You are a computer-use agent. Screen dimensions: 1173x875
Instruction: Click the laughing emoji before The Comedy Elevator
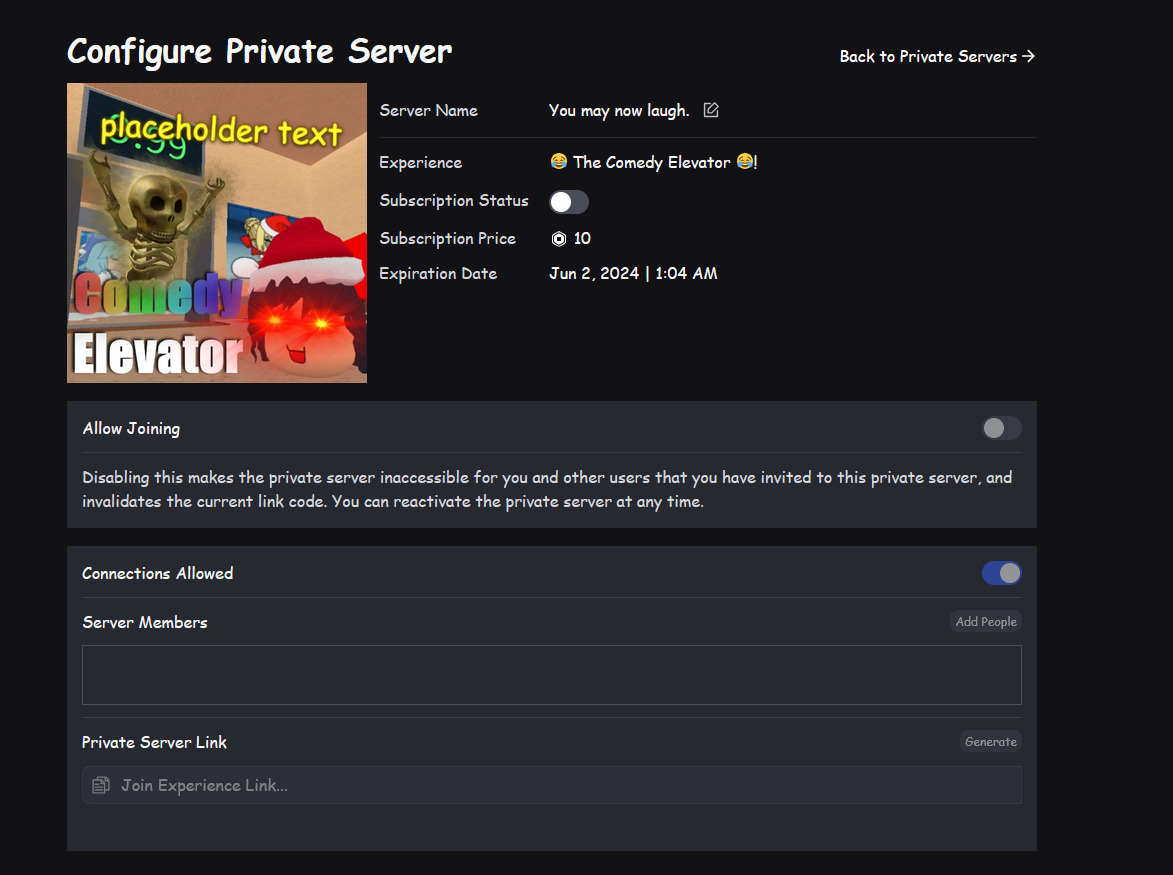click(x=559, y=162)
